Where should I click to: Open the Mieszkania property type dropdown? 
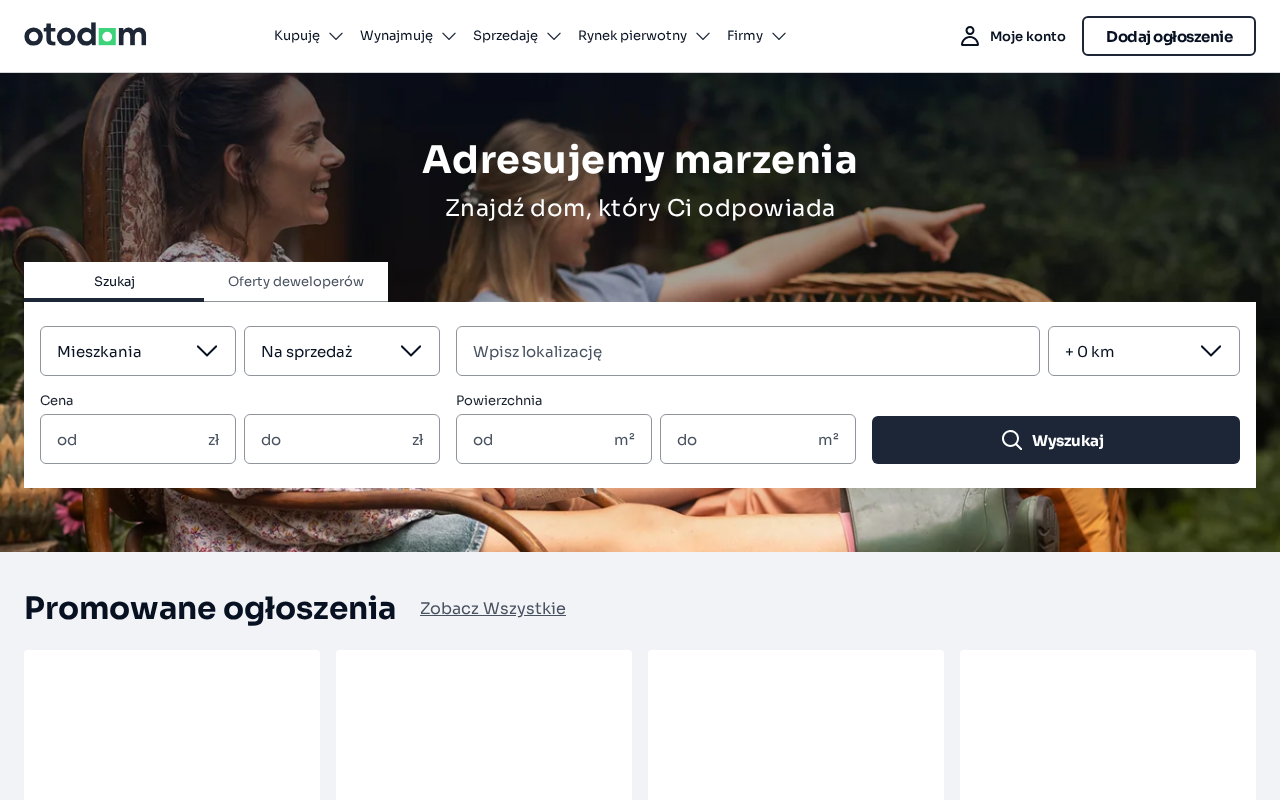[138, 351]
